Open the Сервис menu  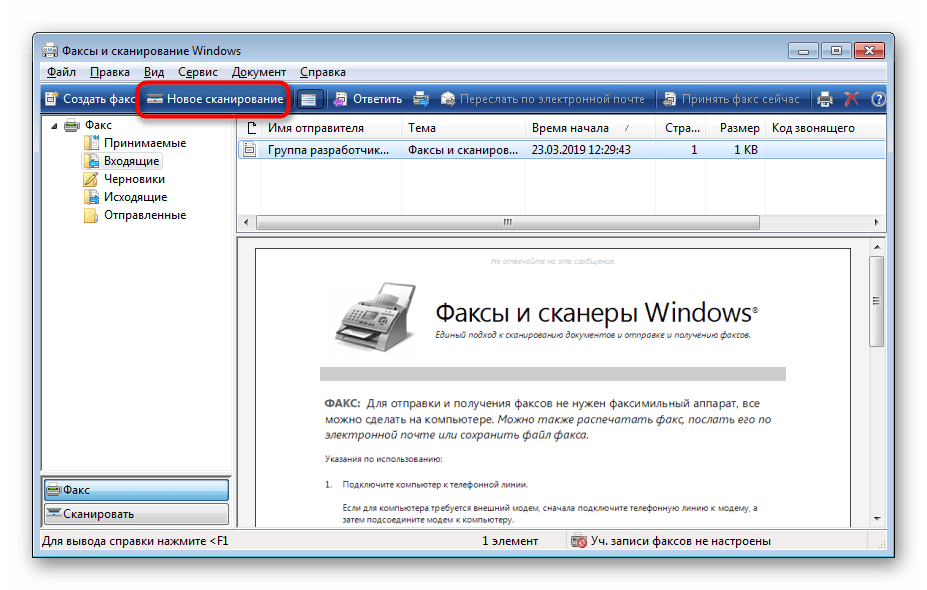tap(197, 72)
